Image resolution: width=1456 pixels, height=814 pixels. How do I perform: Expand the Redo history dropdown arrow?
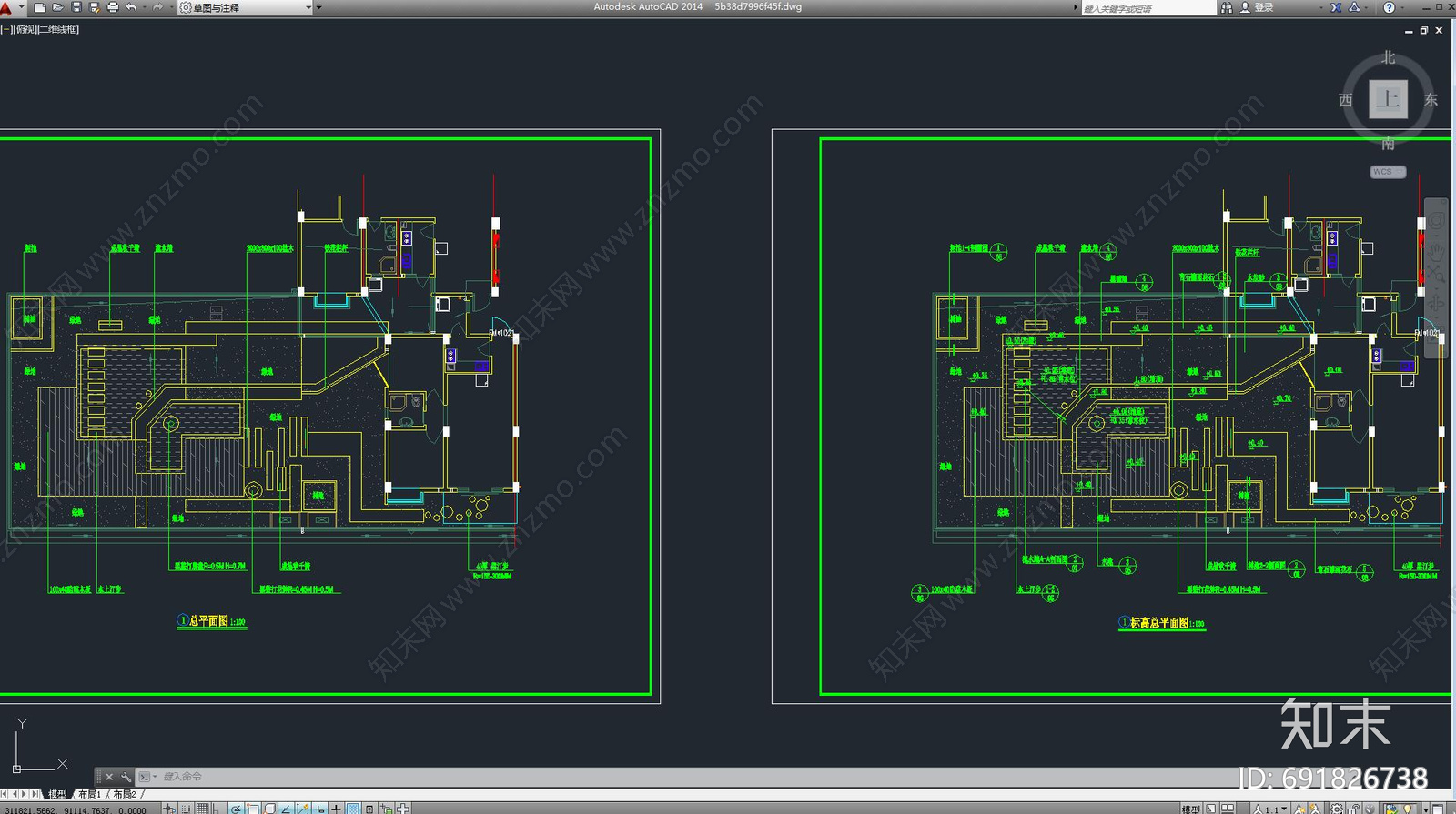[171, 7]
